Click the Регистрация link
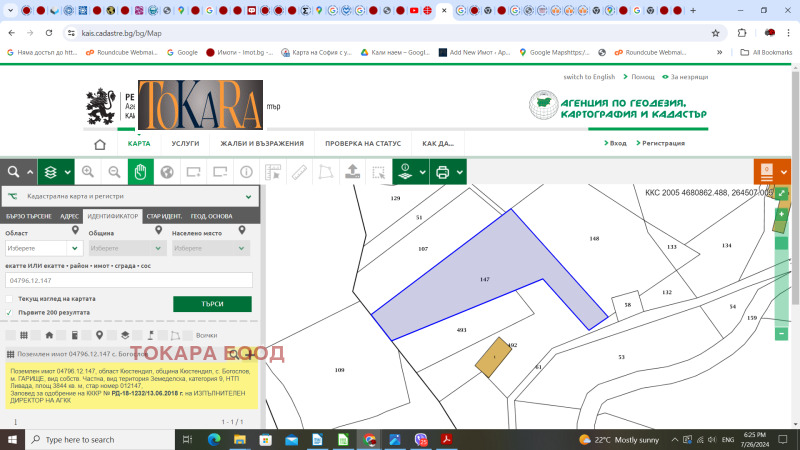 click(661, 143)
